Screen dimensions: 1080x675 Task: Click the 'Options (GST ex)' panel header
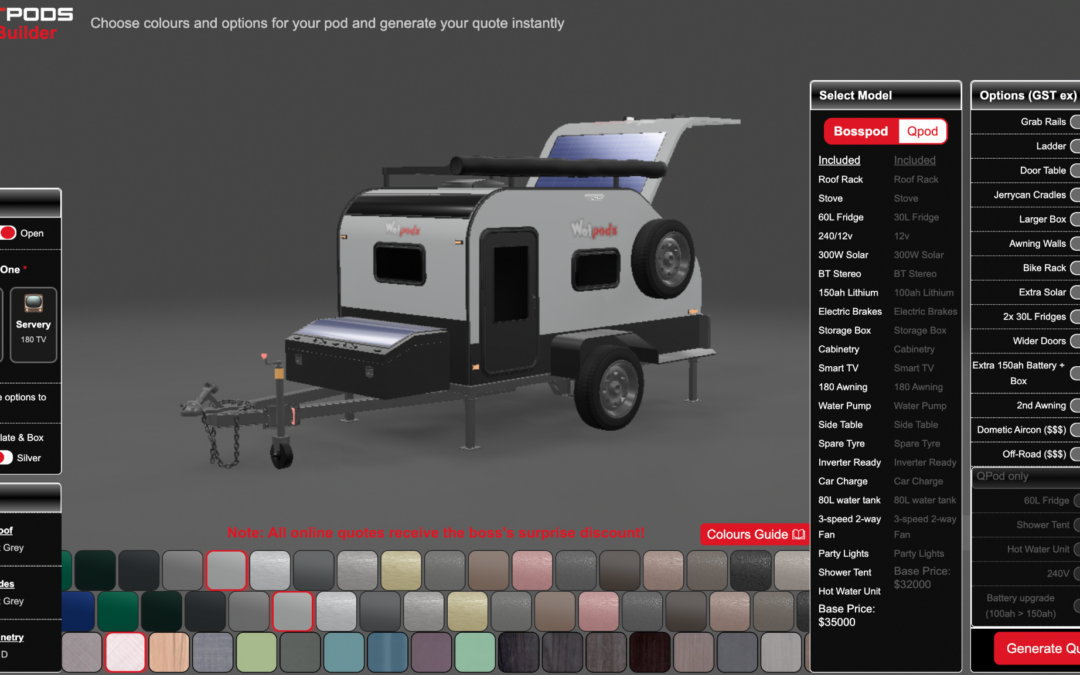pos(1026,96)
